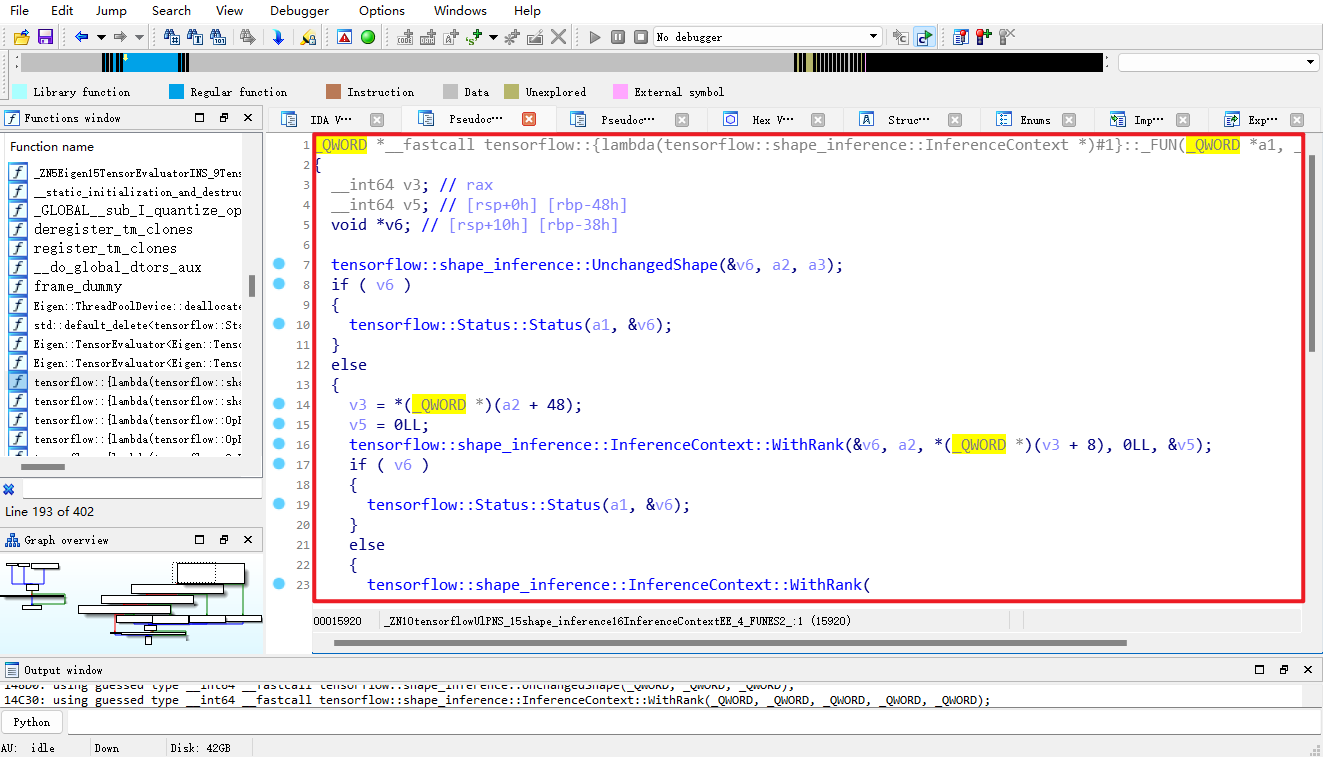Viewport: 1323px width, 757px height.
Task: Pause the debugger process
Action: [x=617, y=37]
